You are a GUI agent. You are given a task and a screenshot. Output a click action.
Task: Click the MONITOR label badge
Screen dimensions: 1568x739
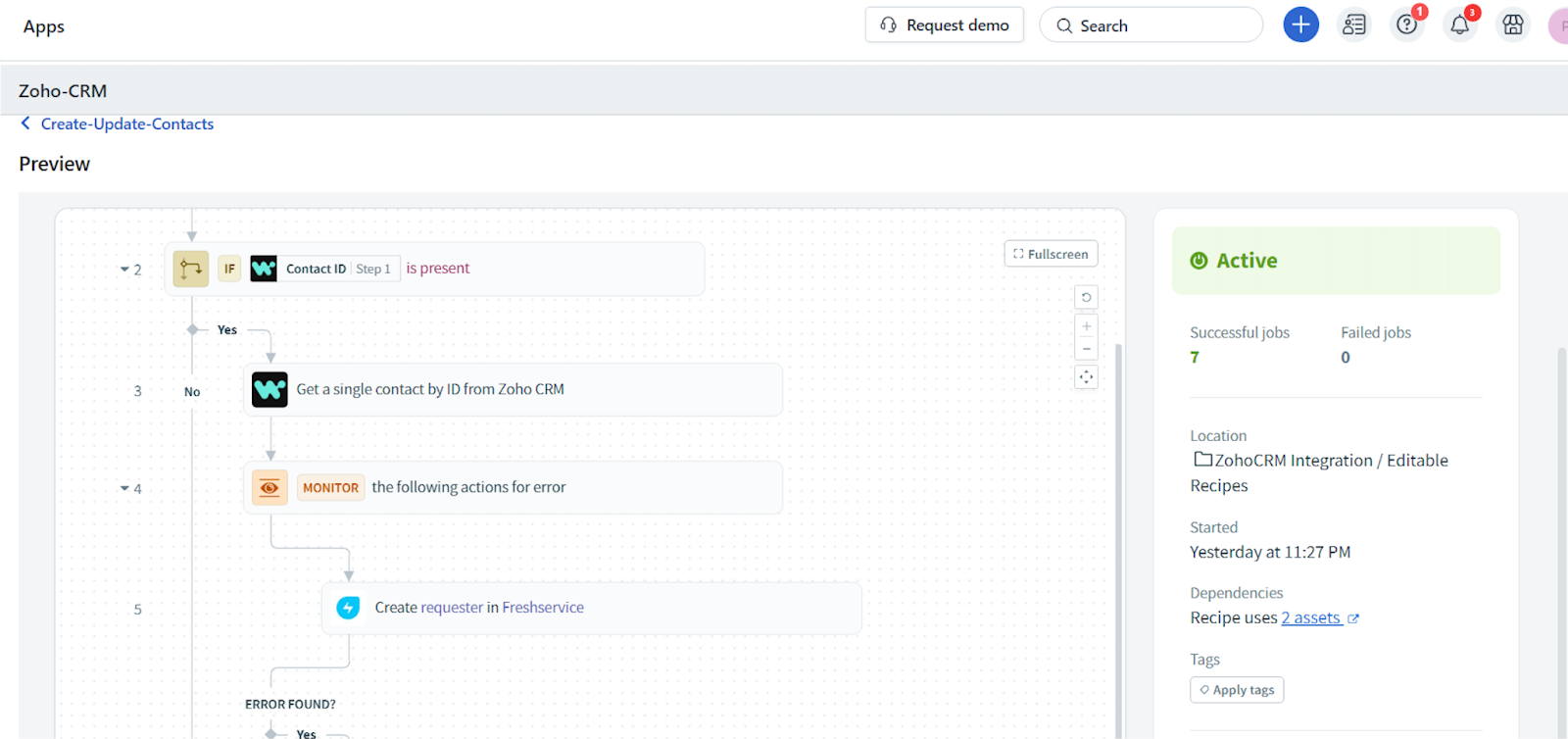[x=330, y=487]
